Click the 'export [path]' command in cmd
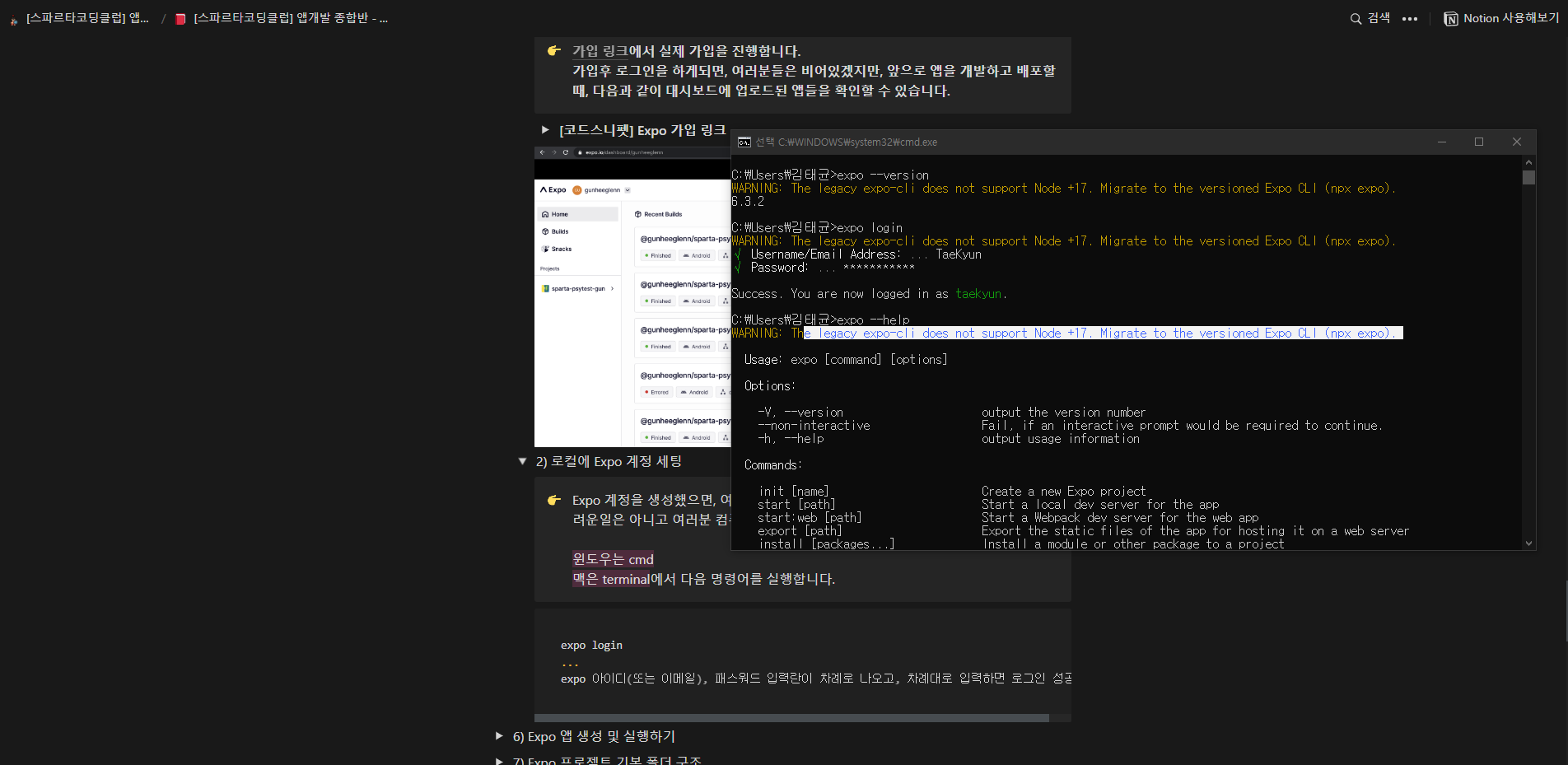The height and width of the screenshot is (765, 1568). coord(800,530)
